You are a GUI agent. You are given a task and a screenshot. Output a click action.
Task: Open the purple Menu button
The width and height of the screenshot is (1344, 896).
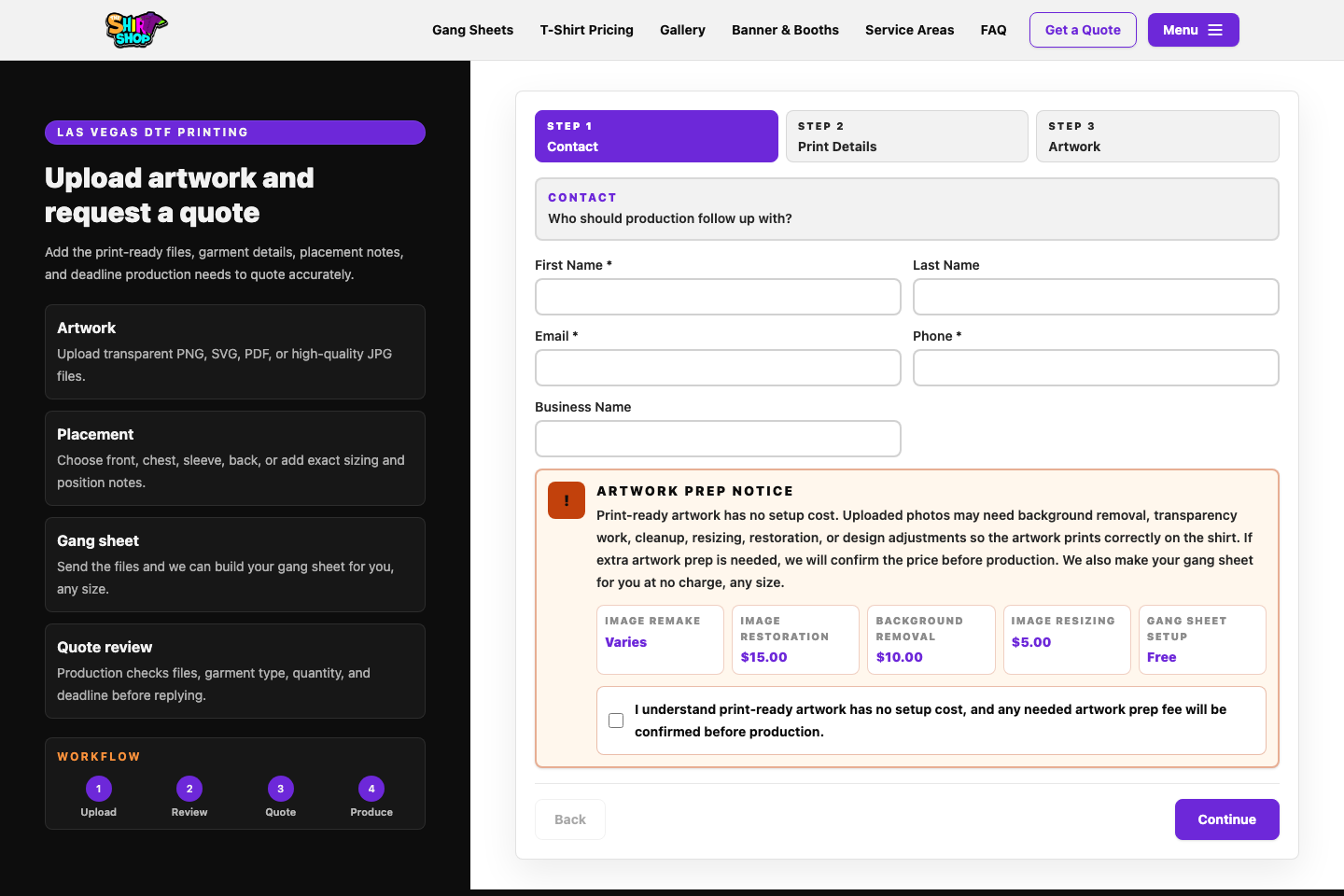(1193, 30)
